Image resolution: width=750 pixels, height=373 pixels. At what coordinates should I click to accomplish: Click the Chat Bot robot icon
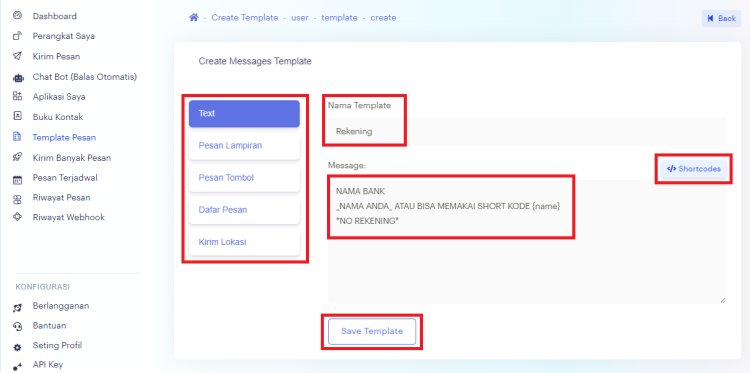[18, 77]
